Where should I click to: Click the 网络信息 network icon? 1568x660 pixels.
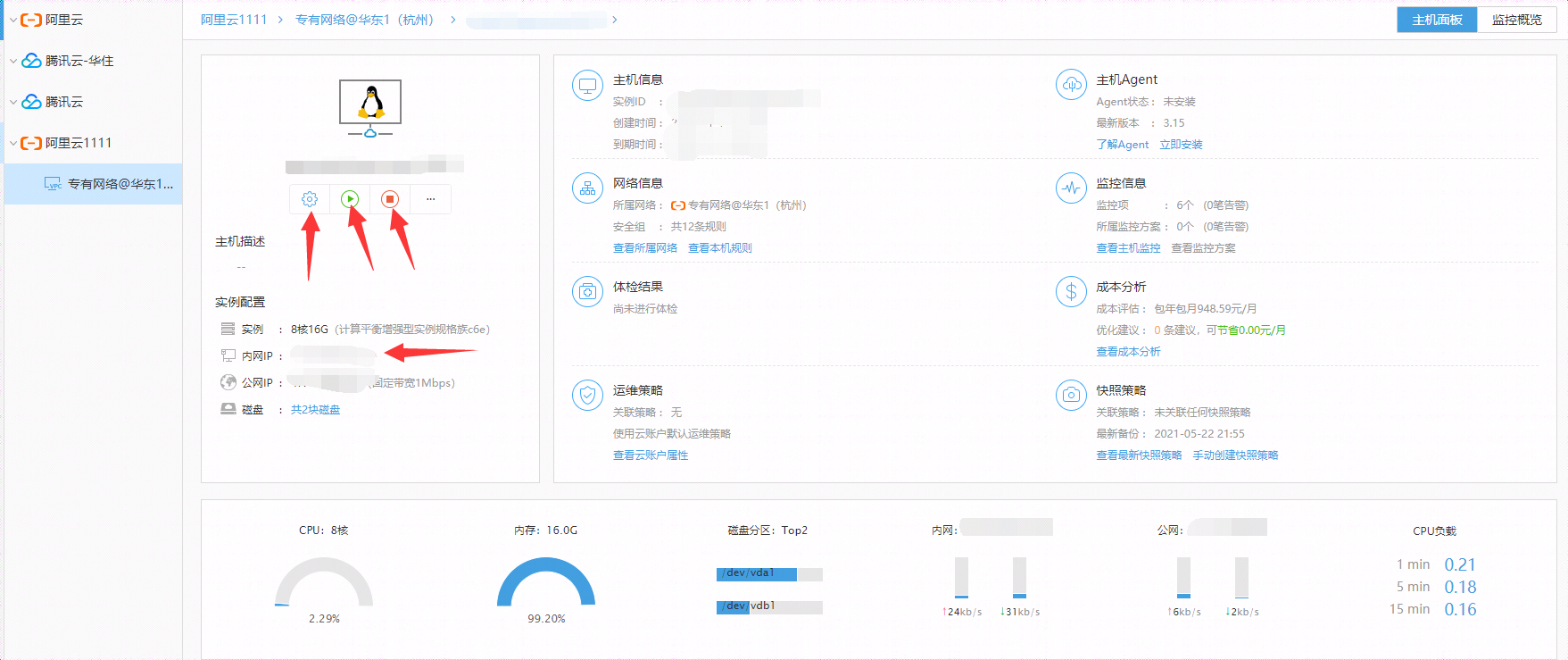click(587, 188)
